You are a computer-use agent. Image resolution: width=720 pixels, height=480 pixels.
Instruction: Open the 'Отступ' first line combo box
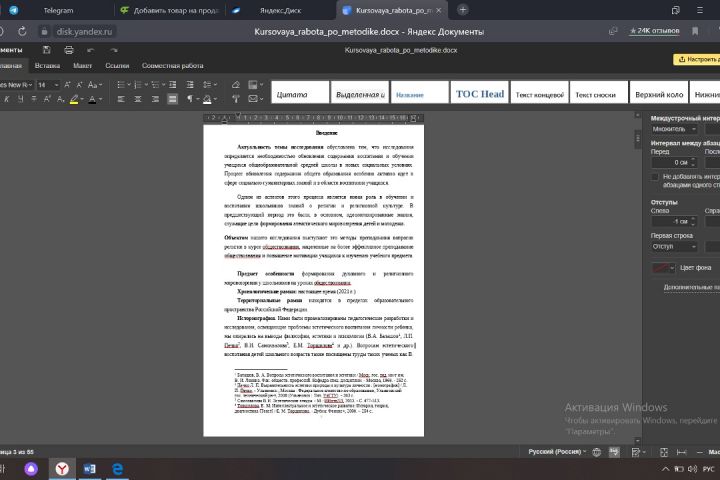(674, 247)
